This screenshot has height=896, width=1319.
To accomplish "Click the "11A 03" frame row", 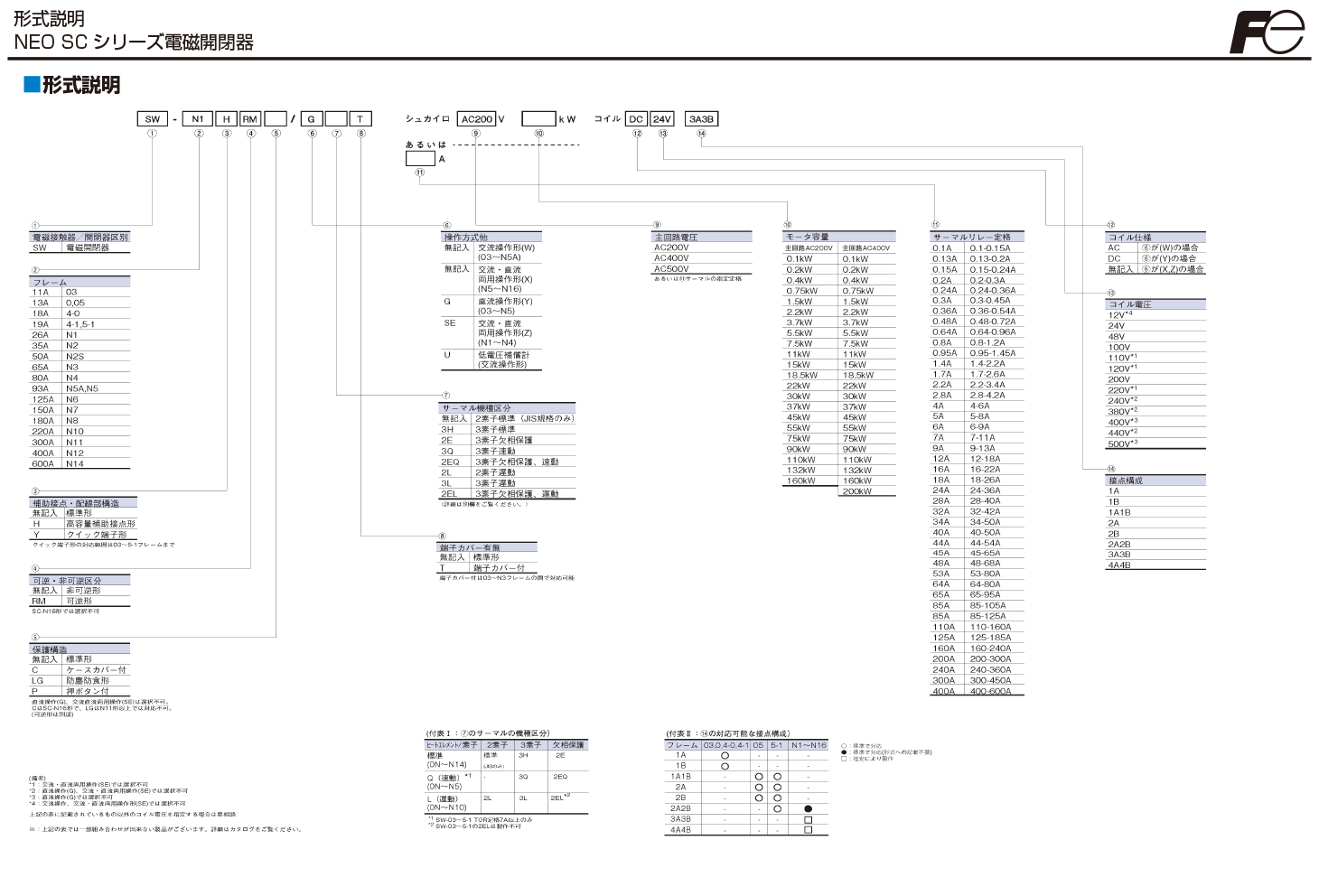I will pos(80,292).
